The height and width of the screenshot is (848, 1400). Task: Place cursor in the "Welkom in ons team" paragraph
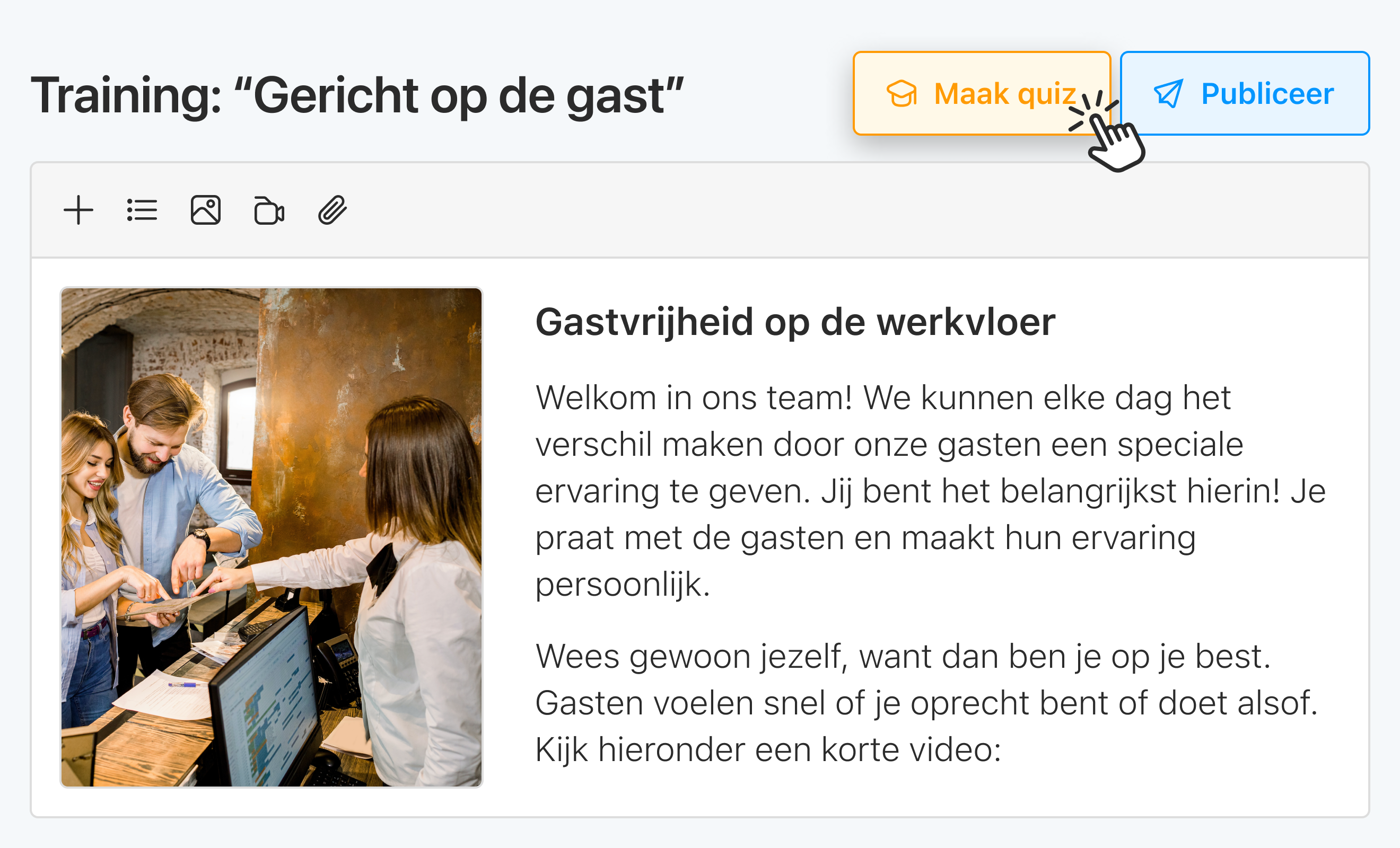931,491
